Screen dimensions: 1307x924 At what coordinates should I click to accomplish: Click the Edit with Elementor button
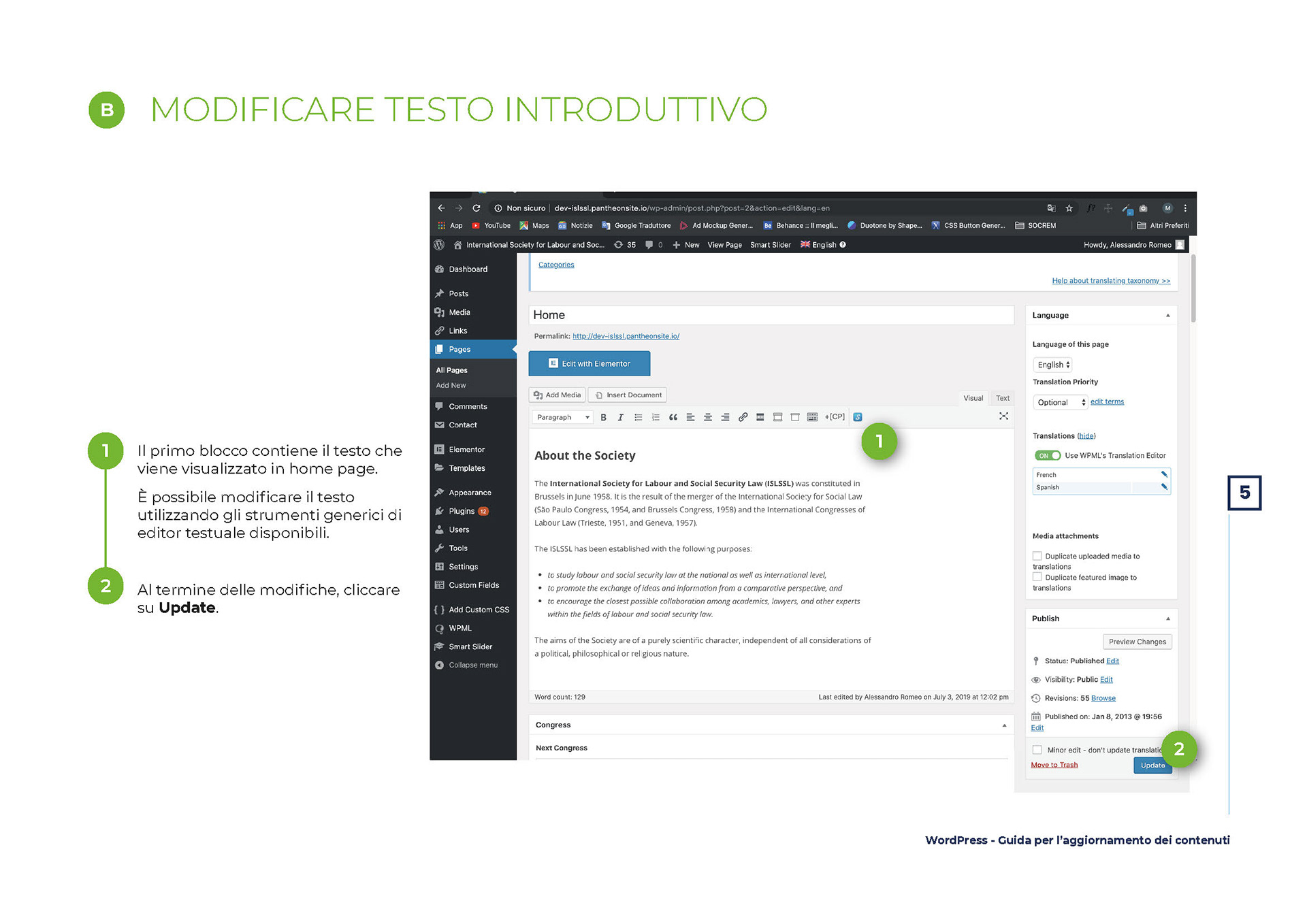(590, 363)
